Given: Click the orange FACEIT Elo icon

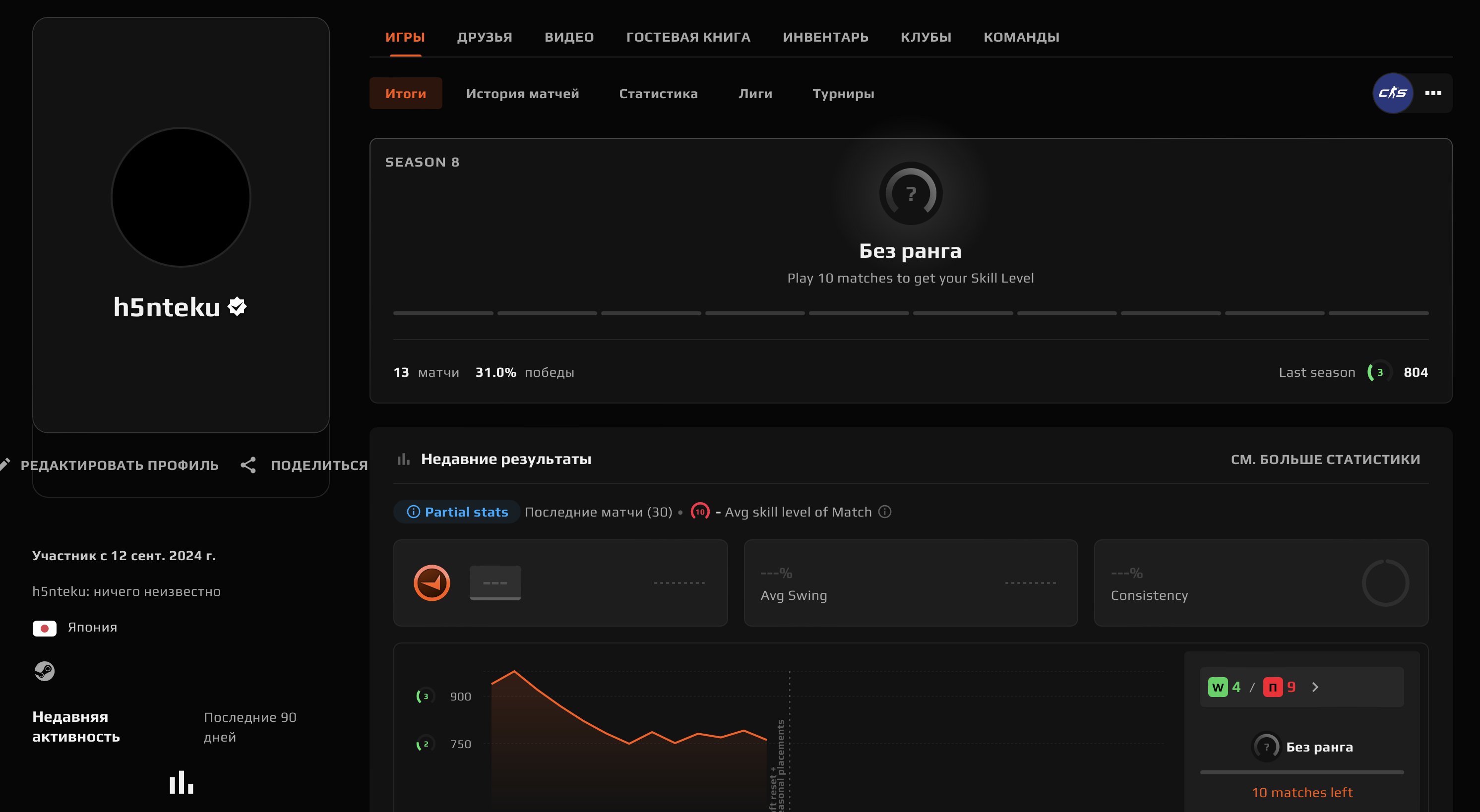Looking at the screenshot, I should click(432, 583).
